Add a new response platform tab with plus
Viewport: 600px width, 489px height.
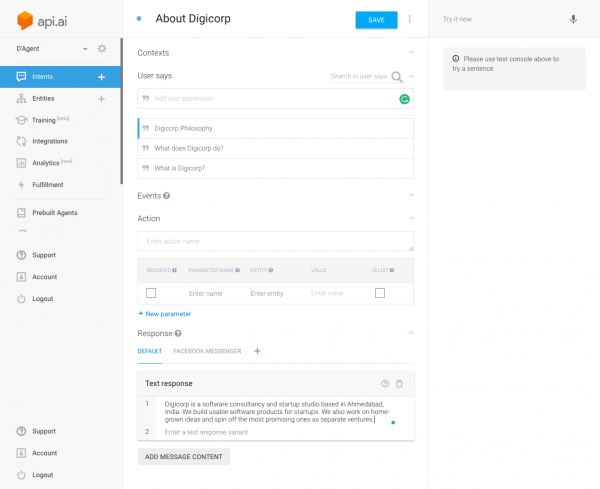click(x=258, y=351)
